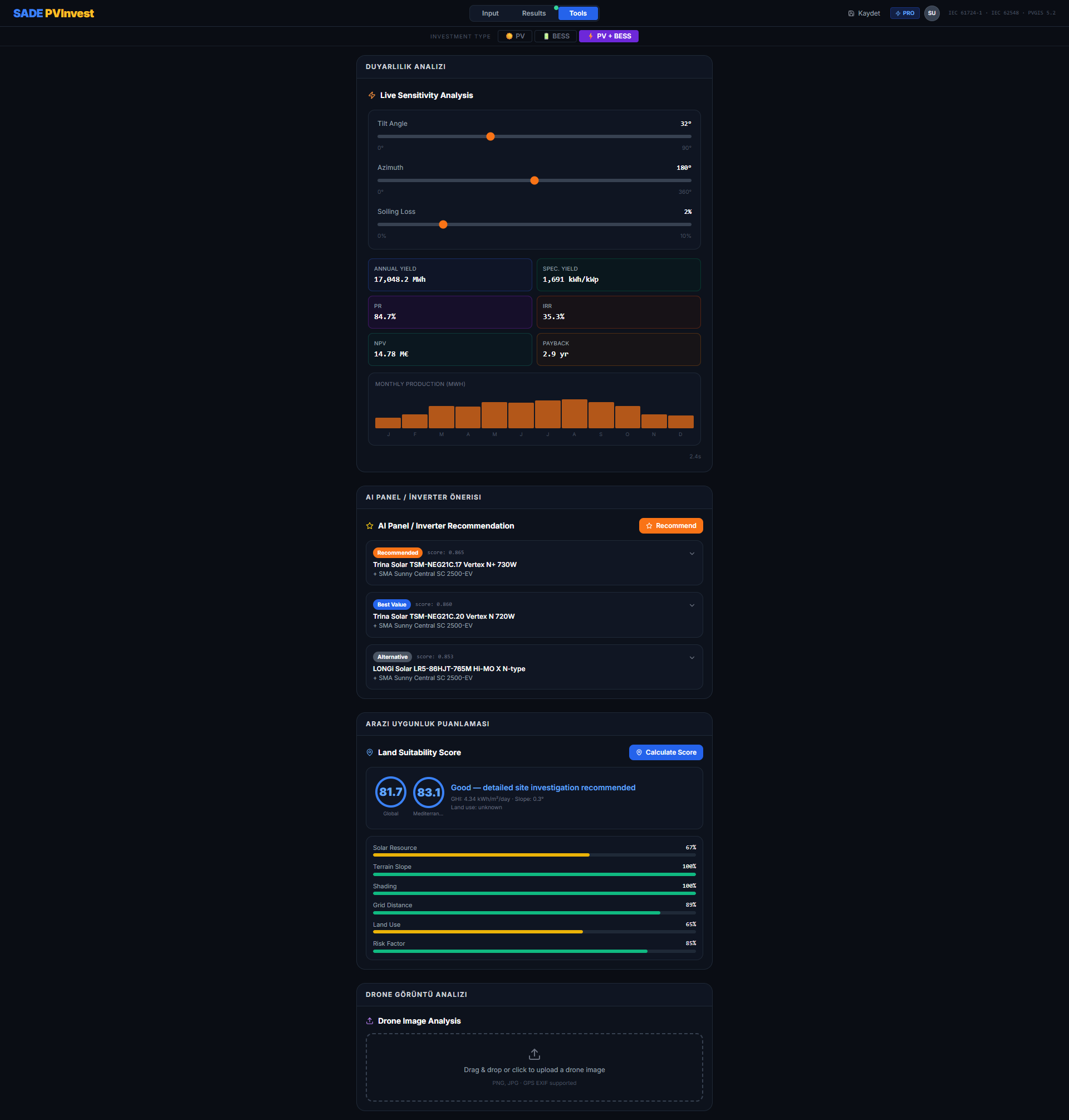The height and width of the screenshot is (1120, 1069).
Task: Click the Kaydet save icon
Action: 851,13
